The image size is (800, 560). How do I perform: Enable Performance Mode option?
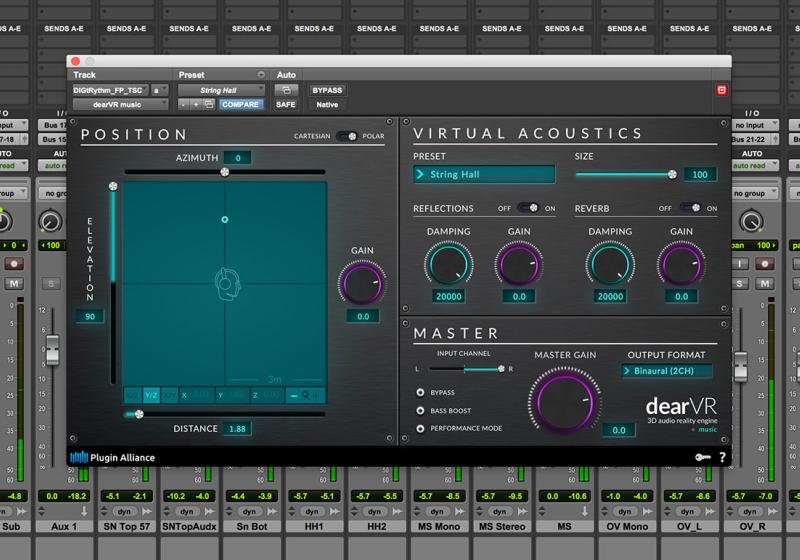click(421, 428)
